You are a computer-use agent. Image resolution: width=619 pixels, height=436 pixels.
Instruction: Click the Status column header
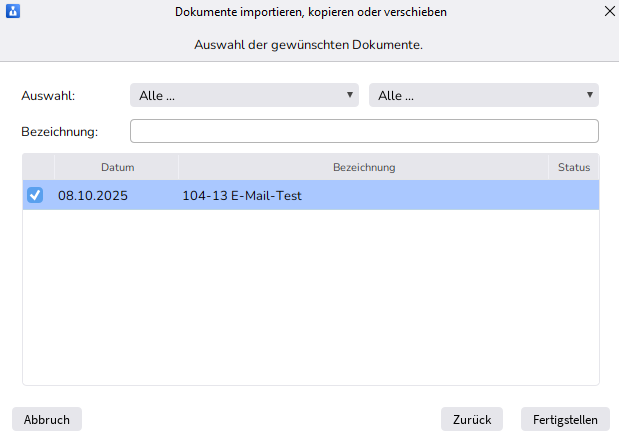tap(574, 167)
